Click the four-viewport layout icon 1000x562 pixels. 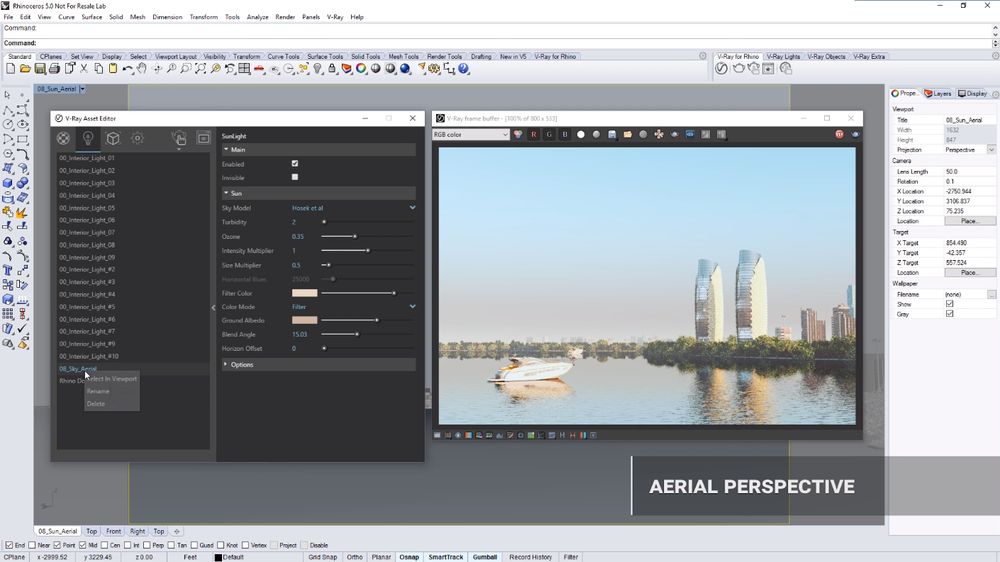coord(244,69)
